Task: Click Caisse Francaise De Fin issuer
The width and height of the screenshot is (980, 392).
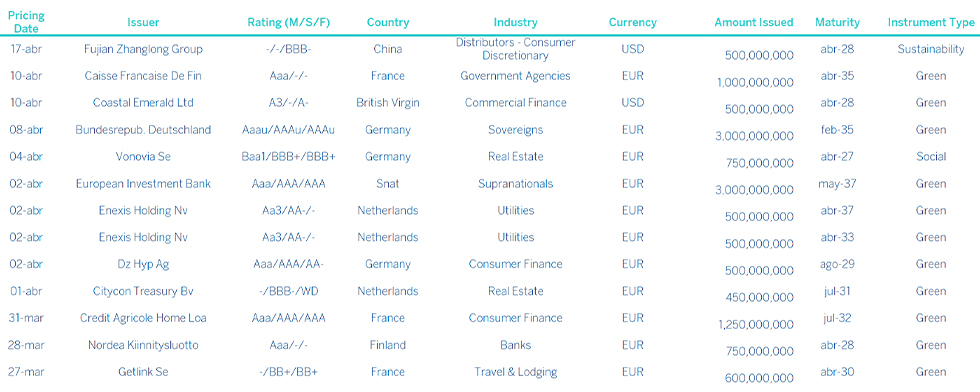Action: click(143, 76)
